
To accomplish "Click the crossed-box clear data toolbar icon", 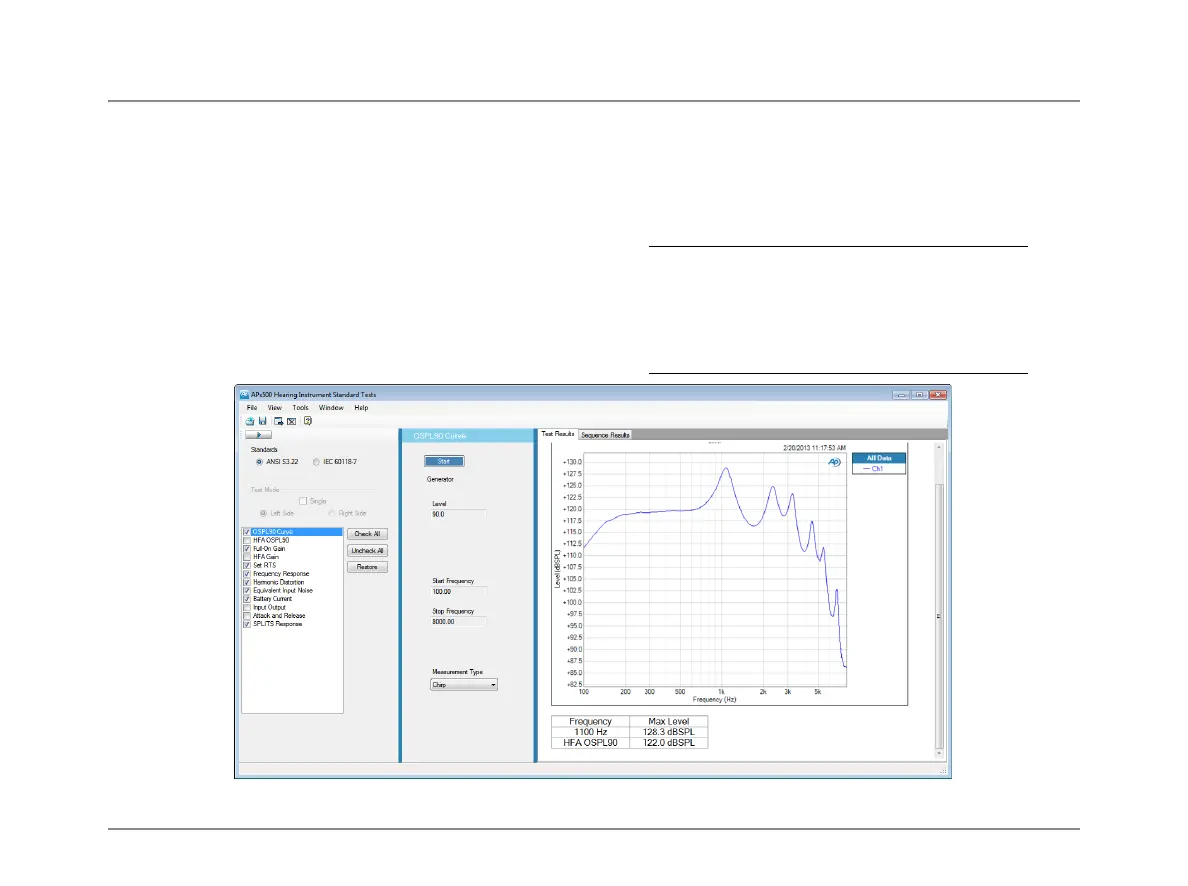I will pos(292,421).
